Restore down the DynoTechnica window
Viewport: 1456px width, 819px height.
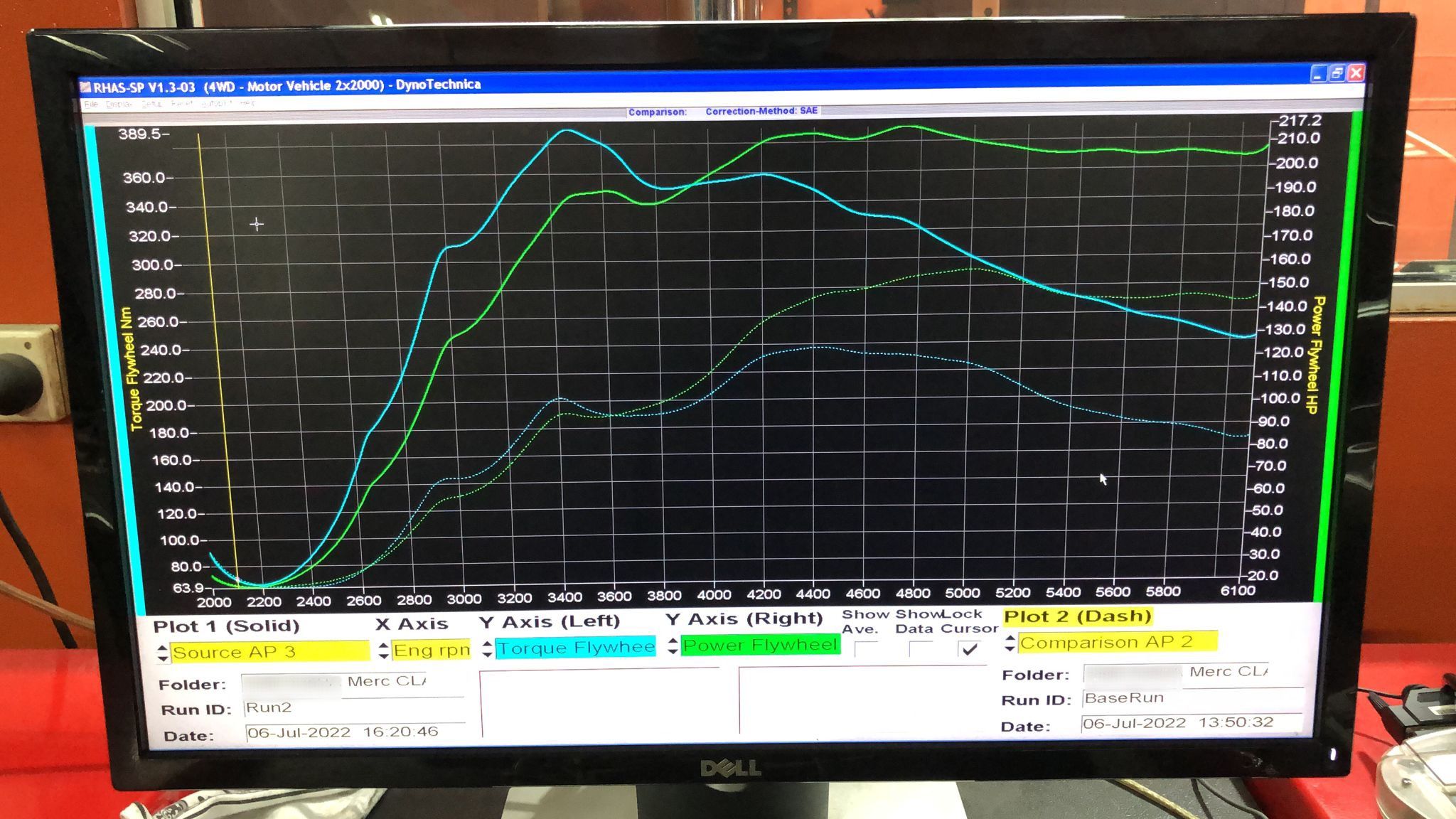coord(1337,73)
